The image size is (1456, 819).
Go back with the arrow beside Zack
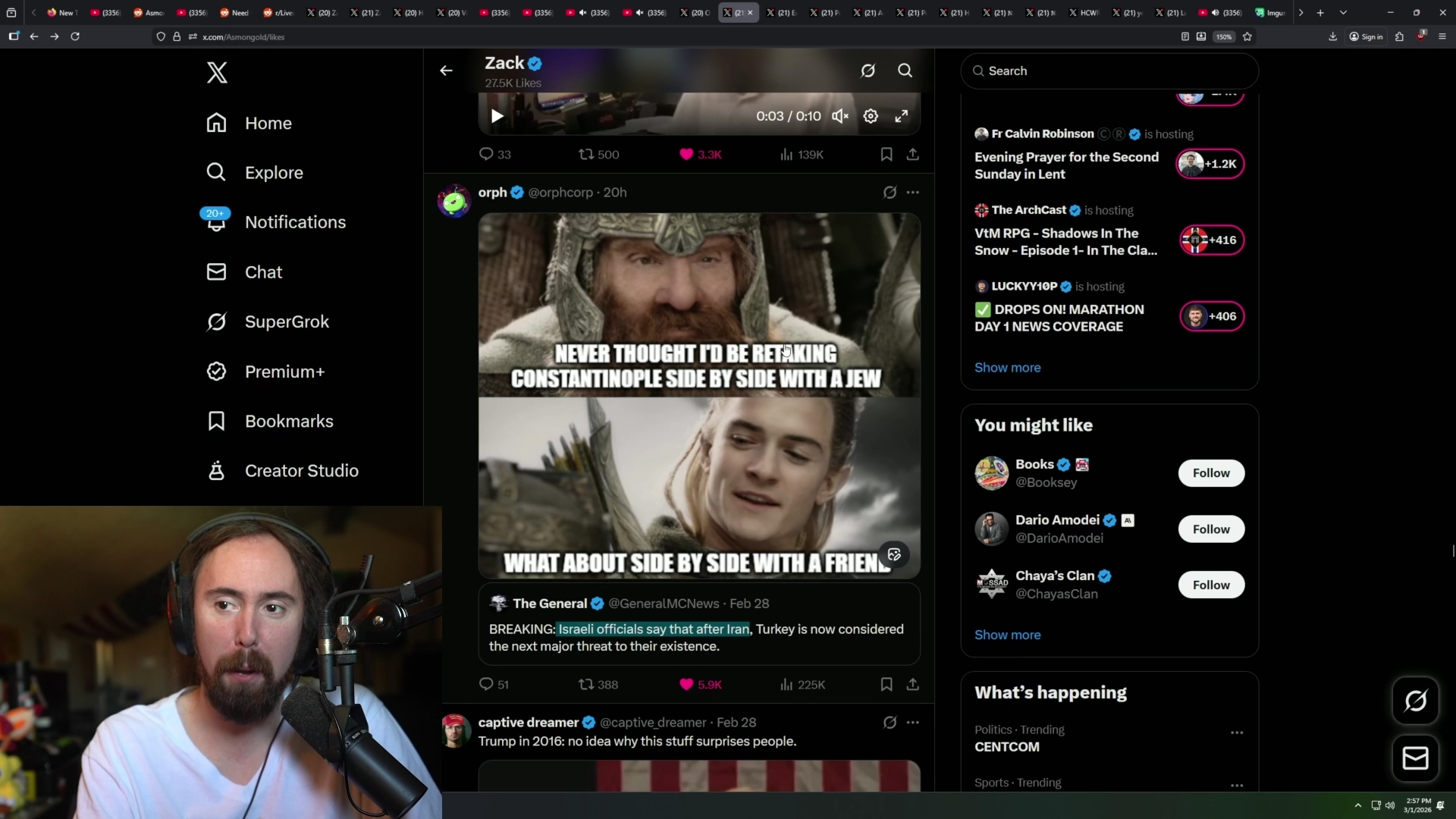pos(446,71)
